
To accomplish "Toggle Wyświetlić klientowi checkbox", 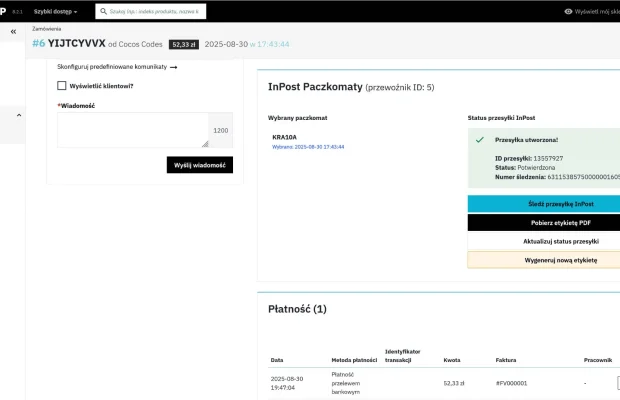I will coord(62,86).
